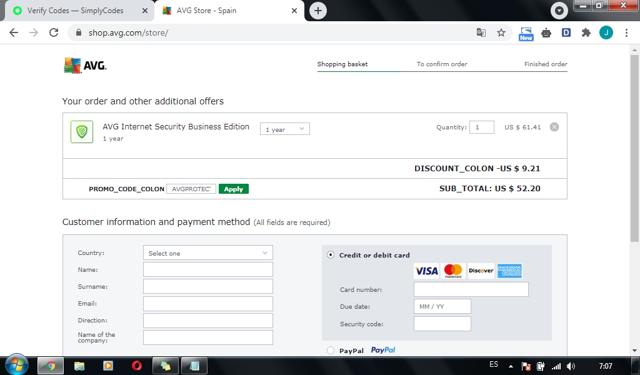Click the Security code field
Viewport: 640px width, 375px height.
point(442,324)
